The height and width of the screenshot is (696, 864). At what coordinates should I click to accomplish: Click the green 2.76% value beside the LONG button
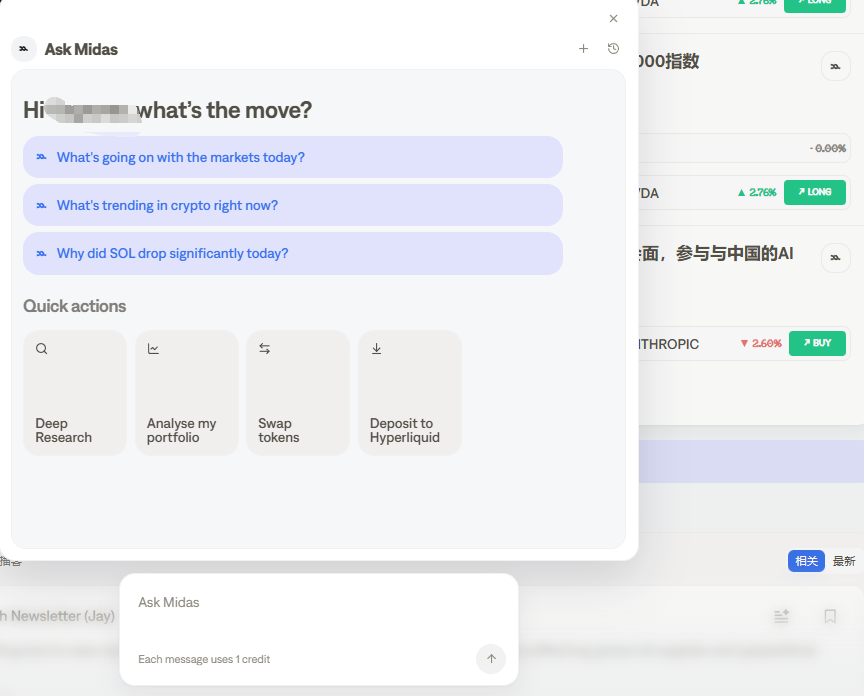(757, 192)
